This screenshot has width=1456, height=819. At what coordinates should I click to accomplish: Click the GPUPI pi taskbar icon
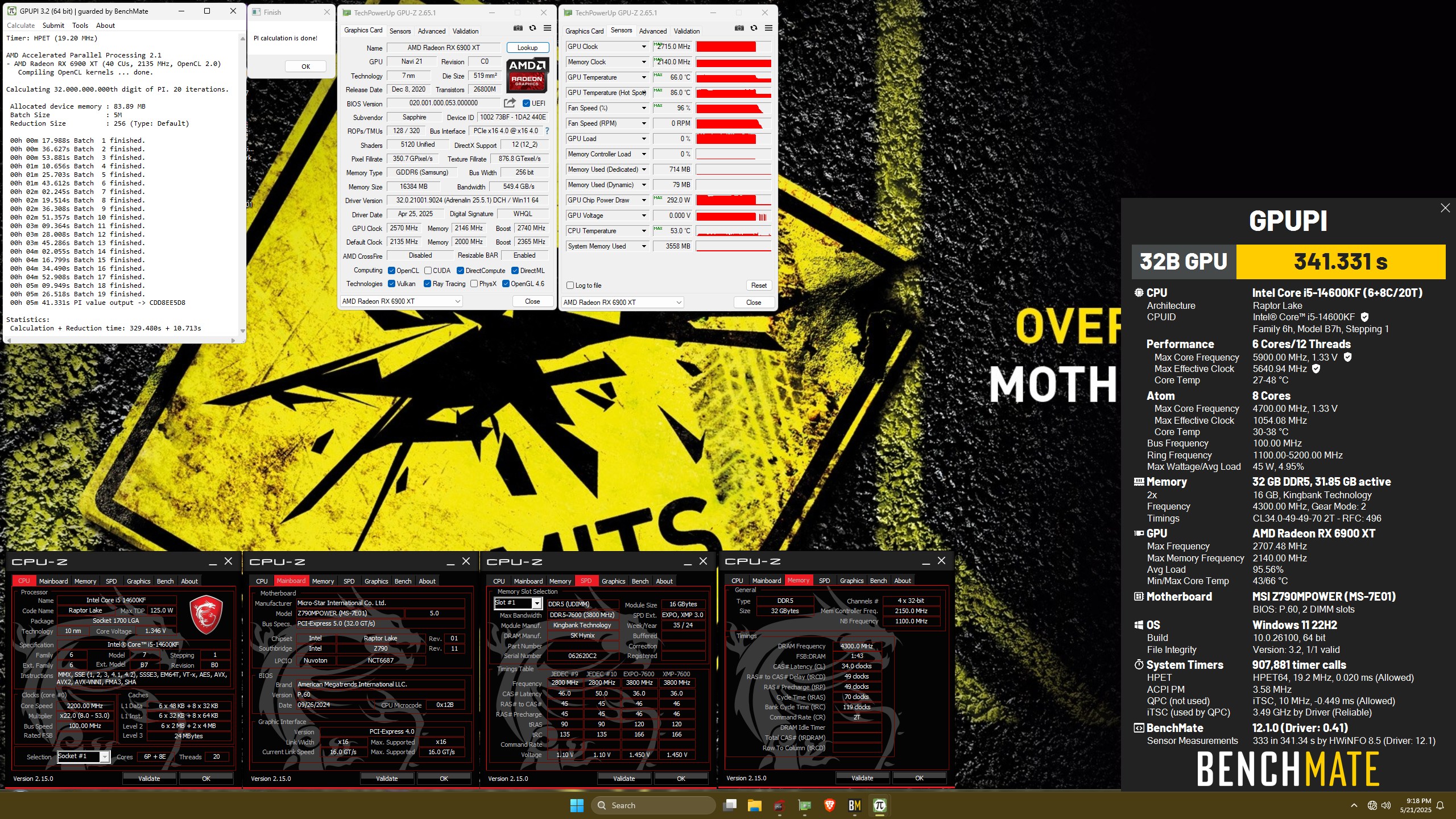879,805
